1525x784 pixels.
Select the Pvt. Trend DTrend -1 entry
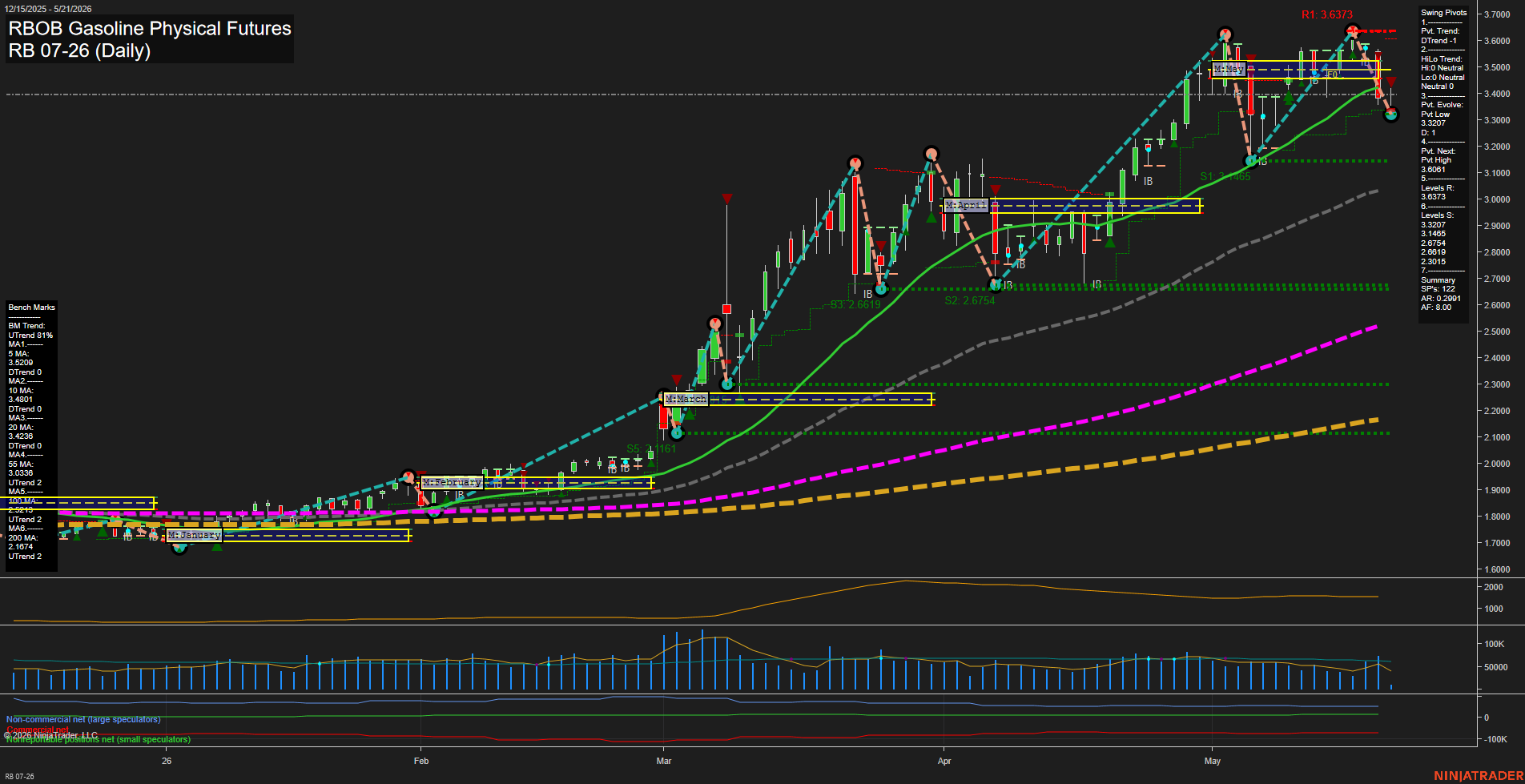pyautogui.click(x=1440, y=36)
